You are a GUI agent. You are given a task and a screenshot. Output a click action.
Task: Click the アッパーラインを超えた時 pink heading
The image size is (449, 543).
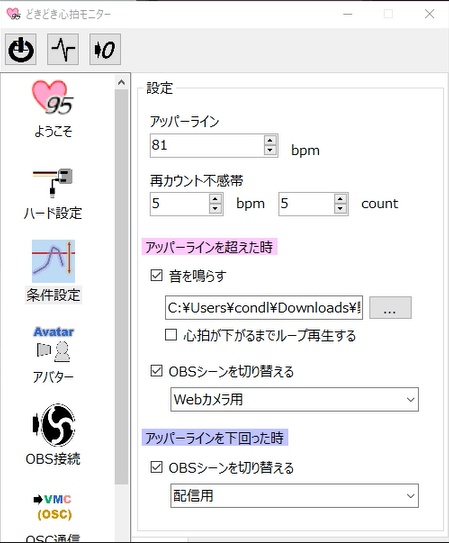click(x=209, y=247)
